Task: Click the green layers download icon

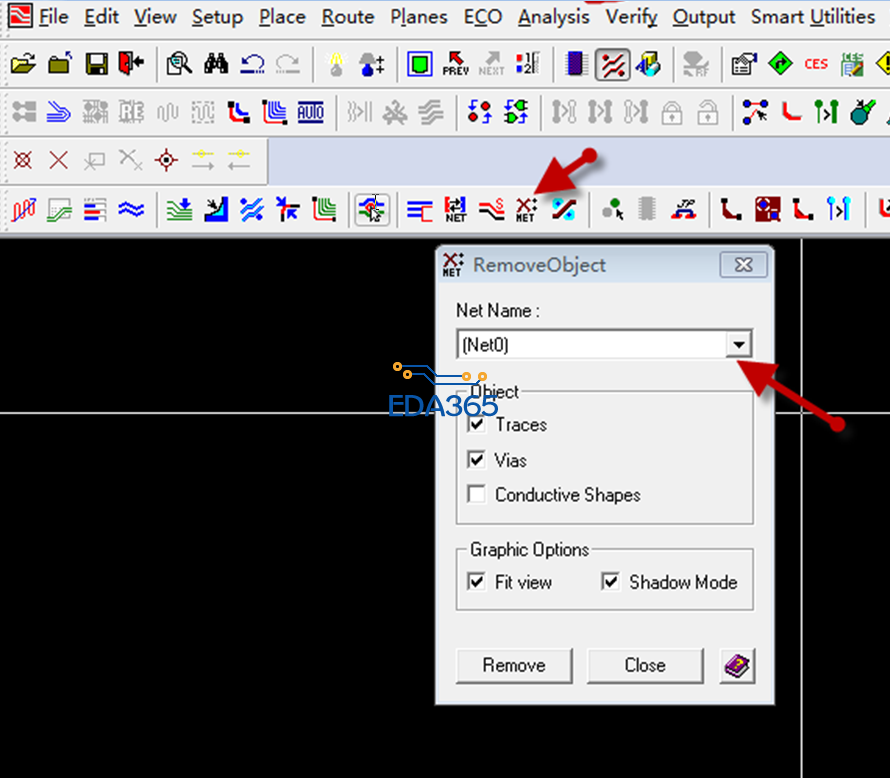Action: [180, 210]
